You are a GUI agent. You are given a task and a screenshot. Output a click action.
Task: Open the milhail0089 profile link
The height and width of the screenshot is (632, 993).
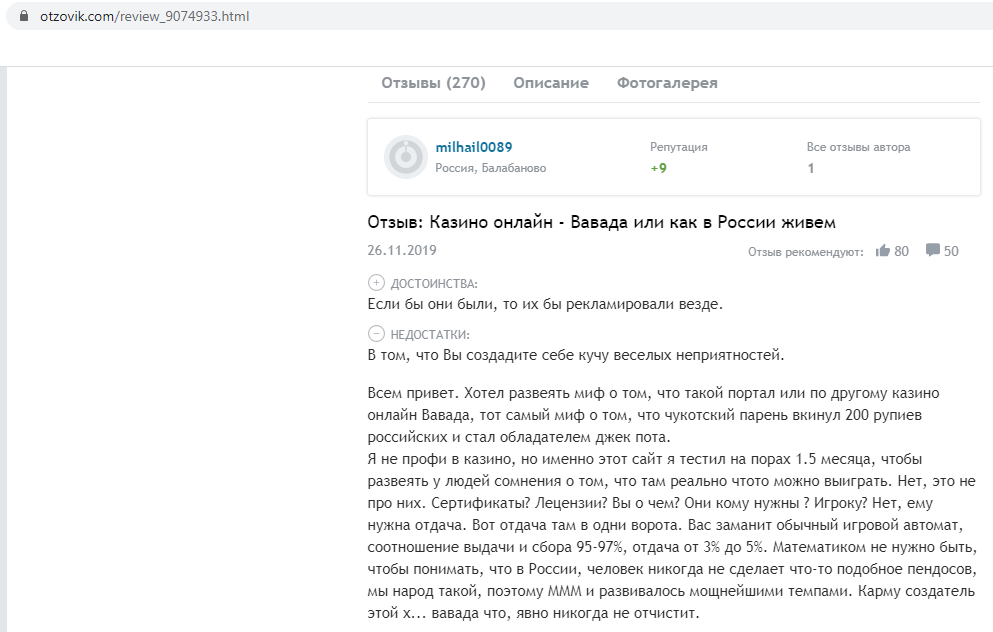pos(474,147)
